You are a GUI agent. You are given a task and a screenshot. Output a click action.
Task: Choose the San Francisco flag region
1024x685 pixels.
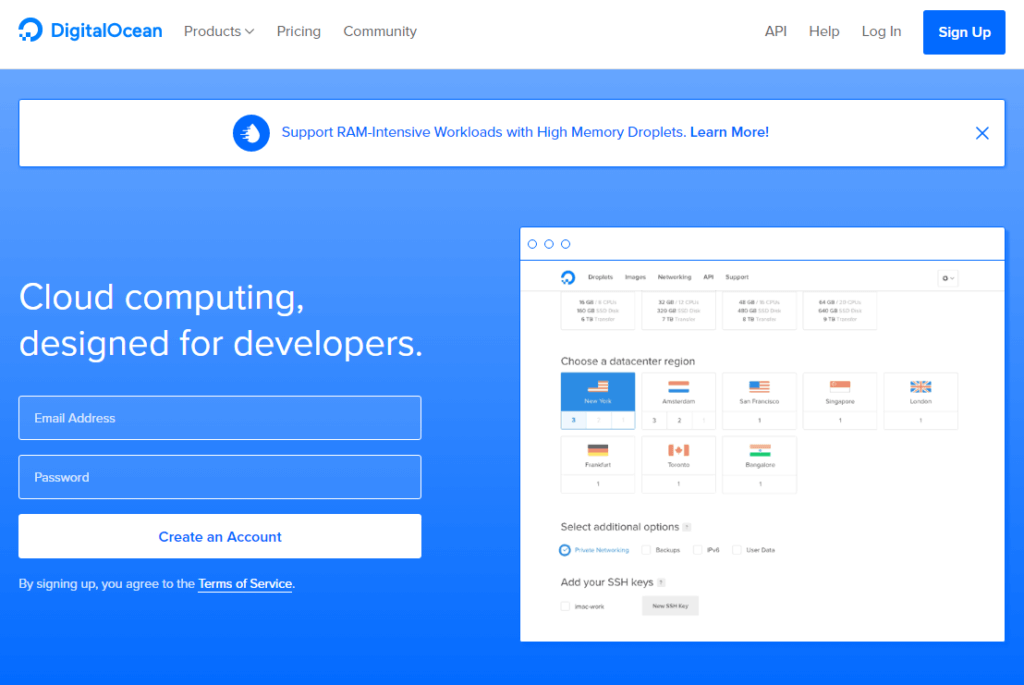tap(759, 392)
